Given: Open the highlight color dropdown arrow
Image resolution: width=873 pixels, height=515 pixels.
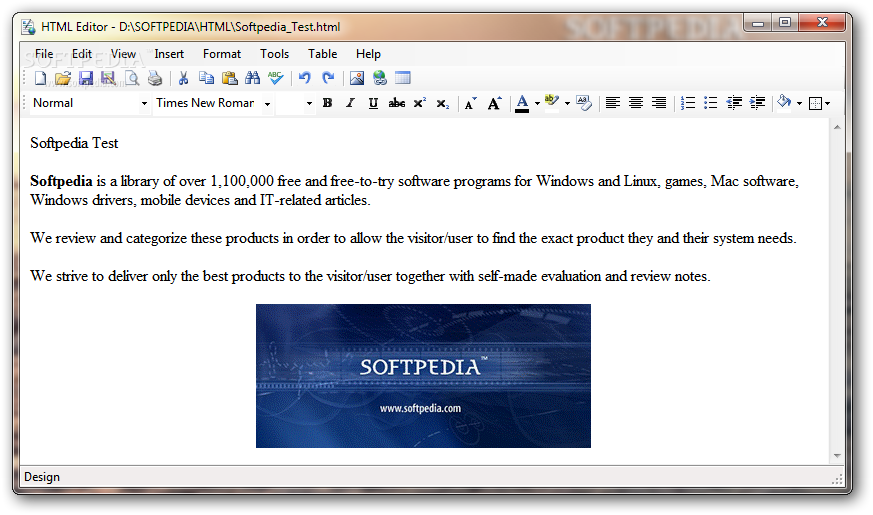Looking at the screenshot, I should coord(567,104).
